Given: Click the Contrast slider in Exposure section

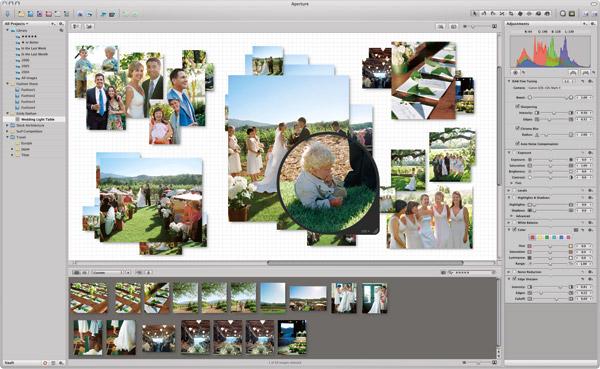Looking at the screenshot, I should [x=550, y=177].
